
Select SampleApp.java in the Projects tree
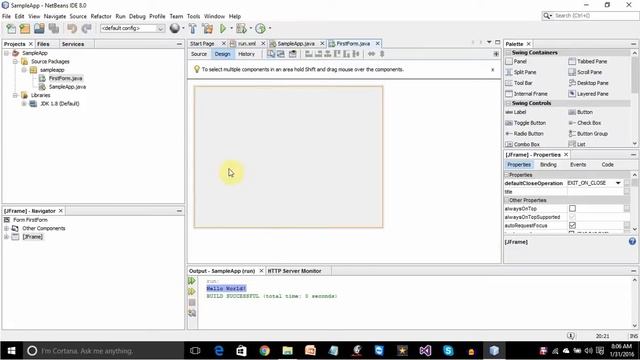tap(67, 87)
